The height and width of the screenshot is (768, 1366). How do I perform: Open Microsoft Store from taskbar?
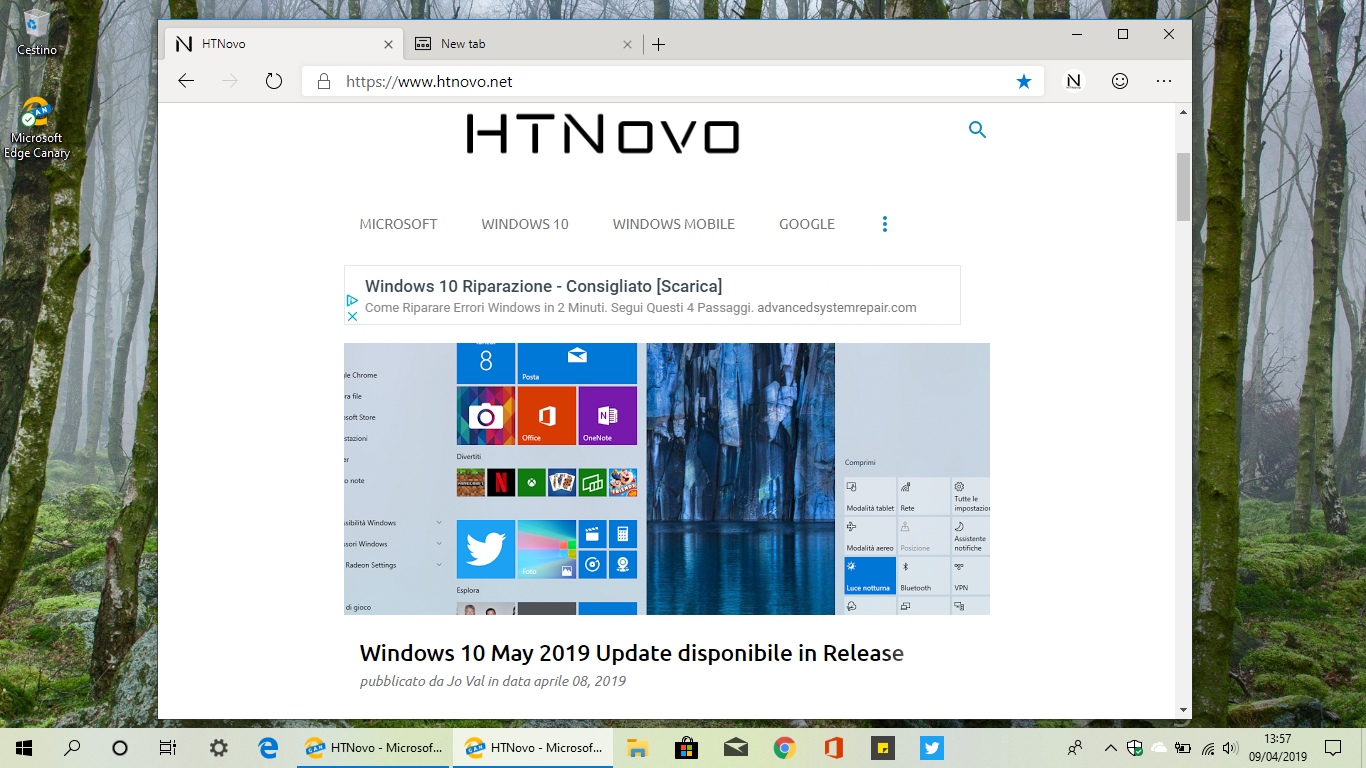[686, 747]
